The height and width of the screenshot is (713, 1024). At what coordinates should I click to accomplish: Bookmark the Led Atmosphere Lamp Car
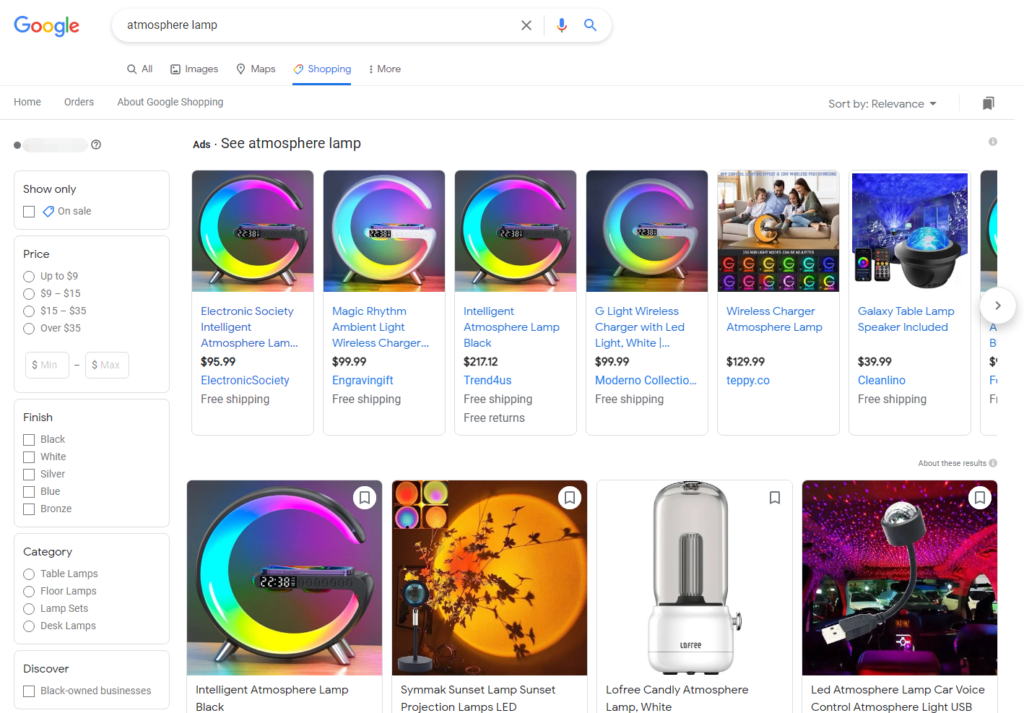980,498
